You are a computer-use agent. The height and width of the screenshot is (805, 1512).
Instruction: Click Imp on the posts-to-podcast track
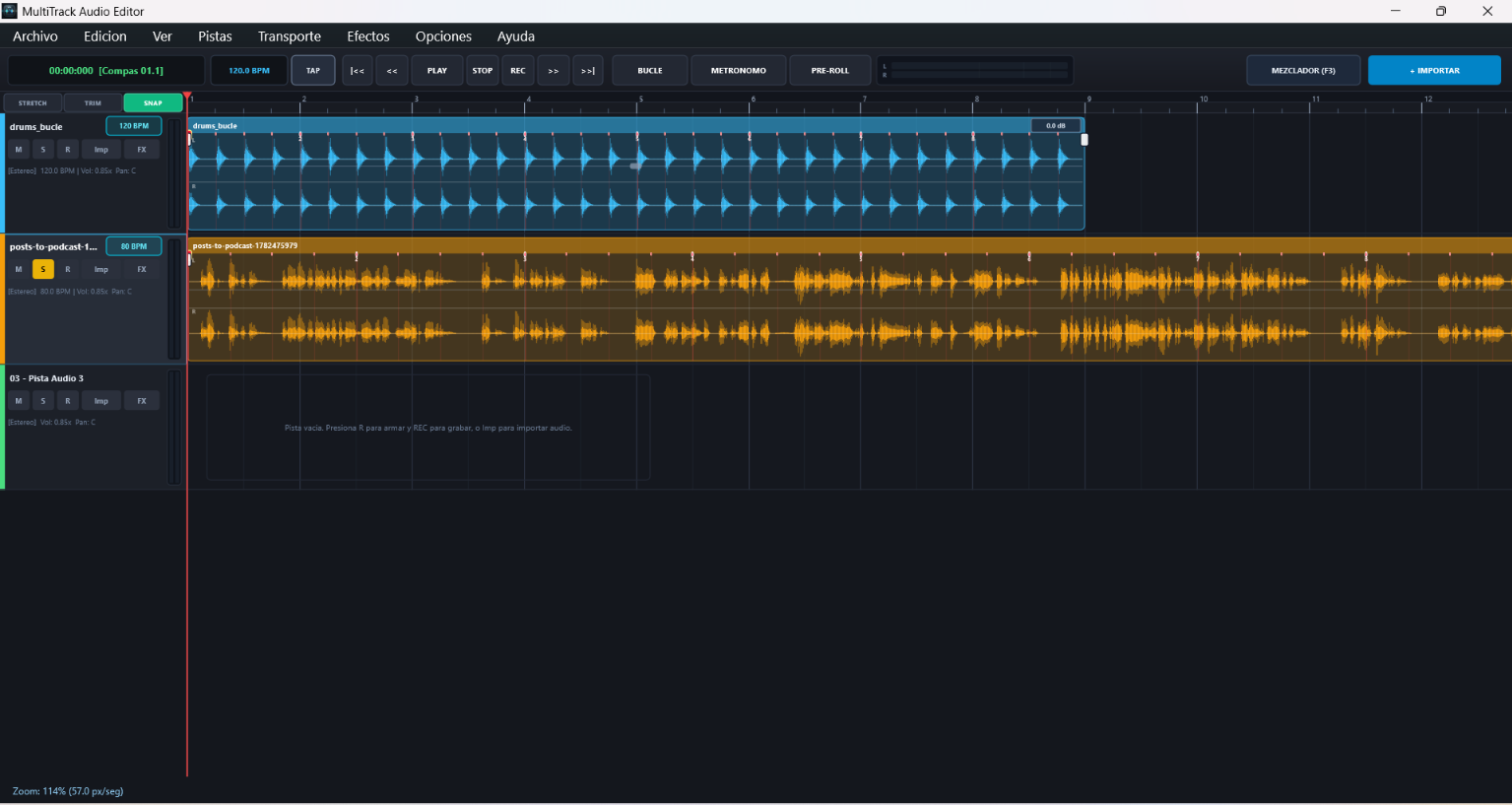pos(101,269)
